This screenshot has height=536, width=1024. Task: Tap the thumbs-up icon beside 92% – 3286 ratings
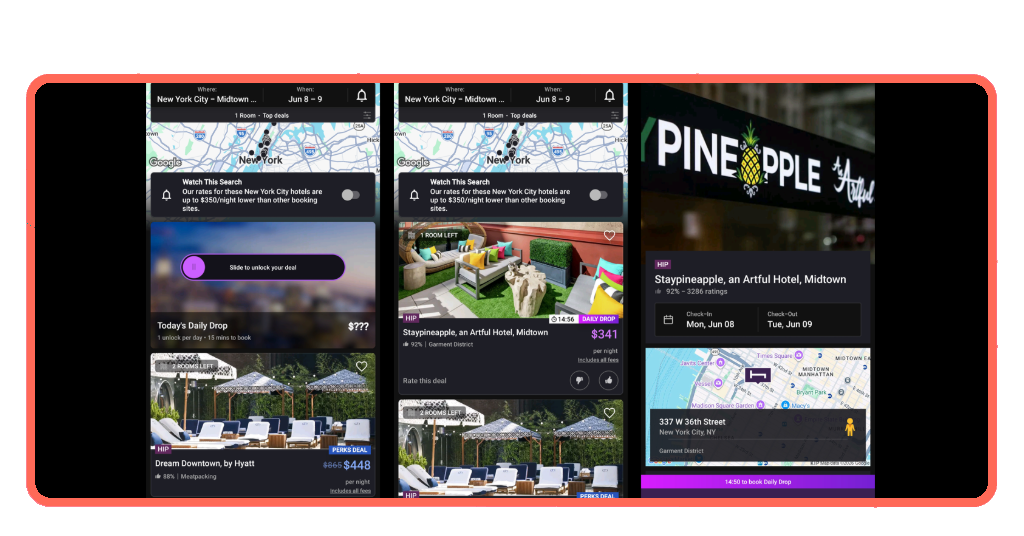pyautogui.click(x=658, y=292)
